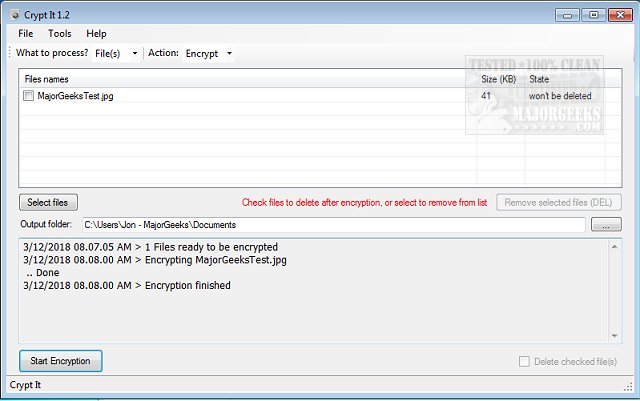Click the size value 41

486,96
